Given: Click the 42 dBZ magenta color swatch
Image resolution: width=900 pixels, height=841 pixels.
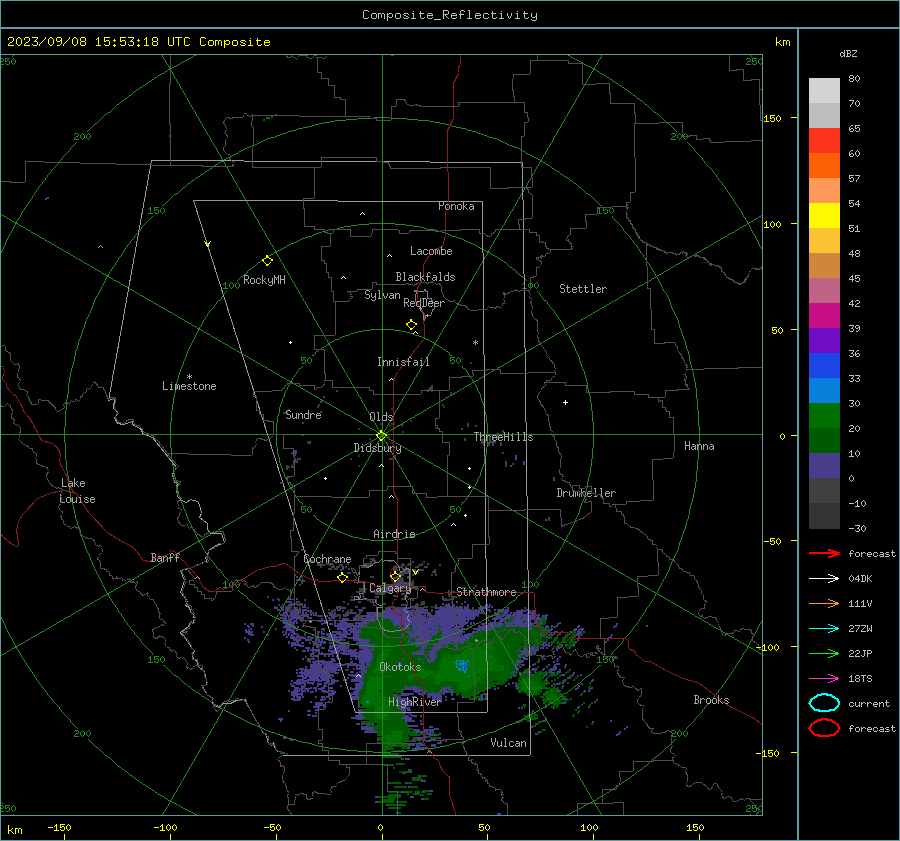Looking at the screenshot, I should coord(824,315).
